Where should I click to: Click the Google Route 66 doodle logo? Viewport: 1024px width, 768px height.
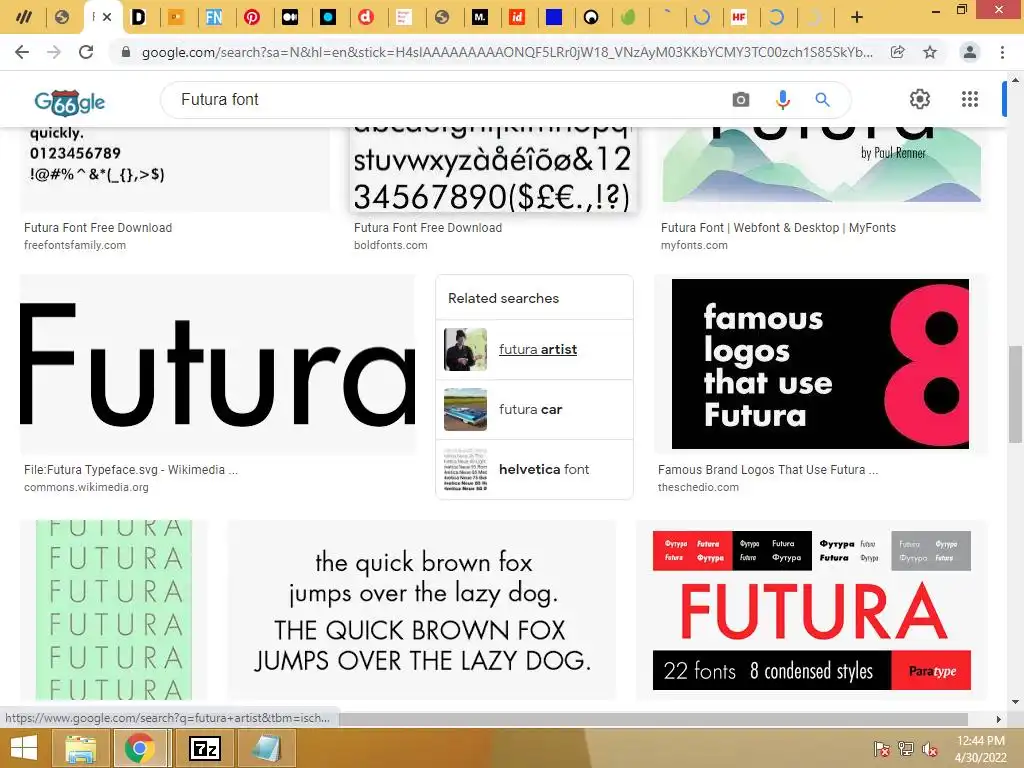point(70,102)
